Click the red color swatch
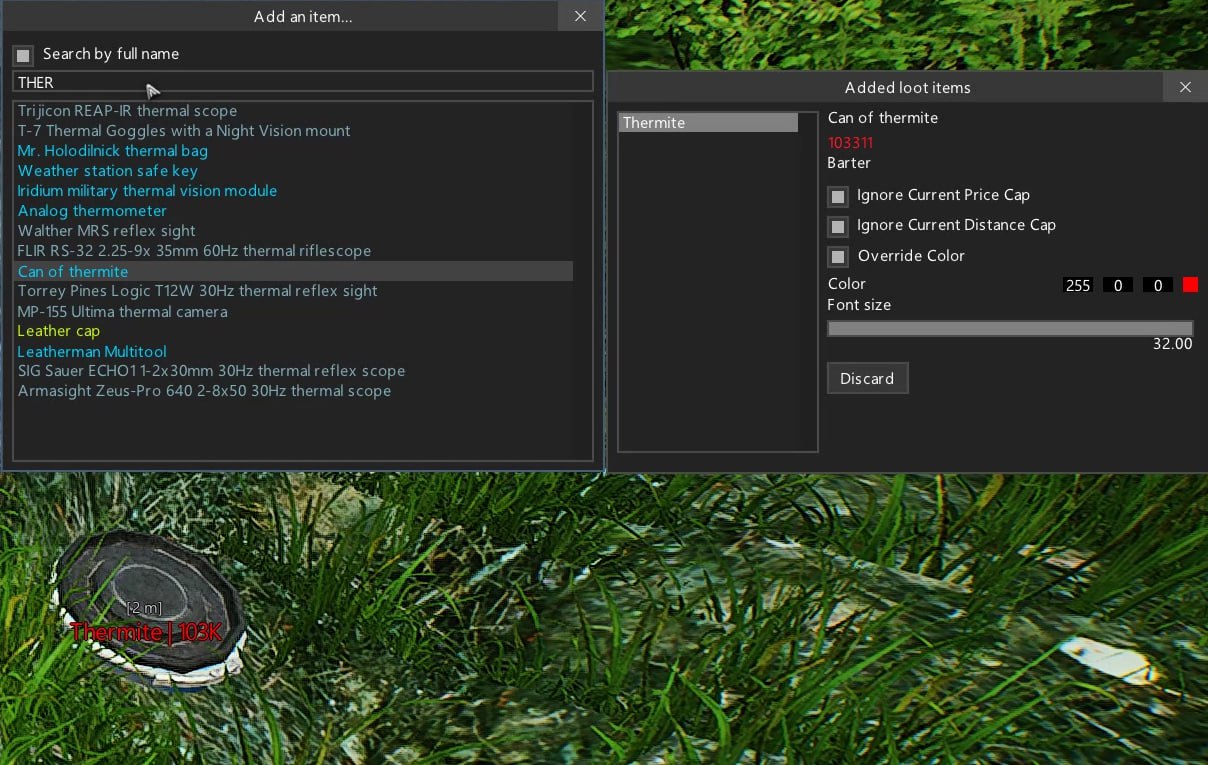The image size is (1208, 765). point(1190,285)
